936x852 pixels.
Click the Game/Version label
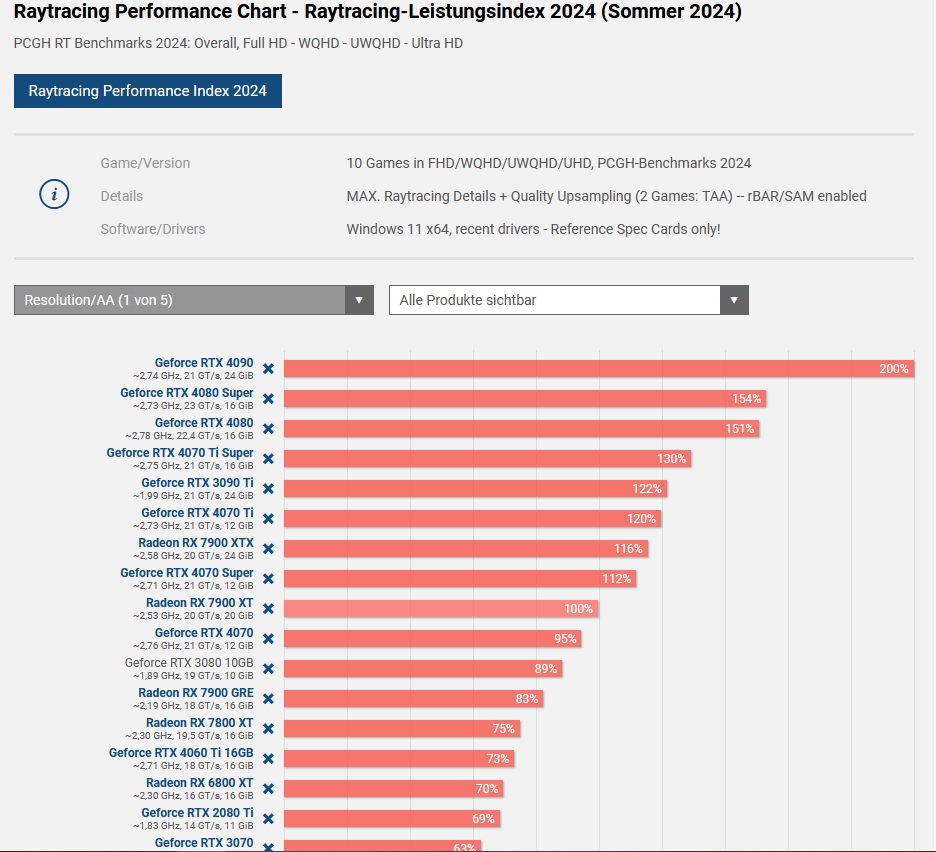click(x=145, y=164)
